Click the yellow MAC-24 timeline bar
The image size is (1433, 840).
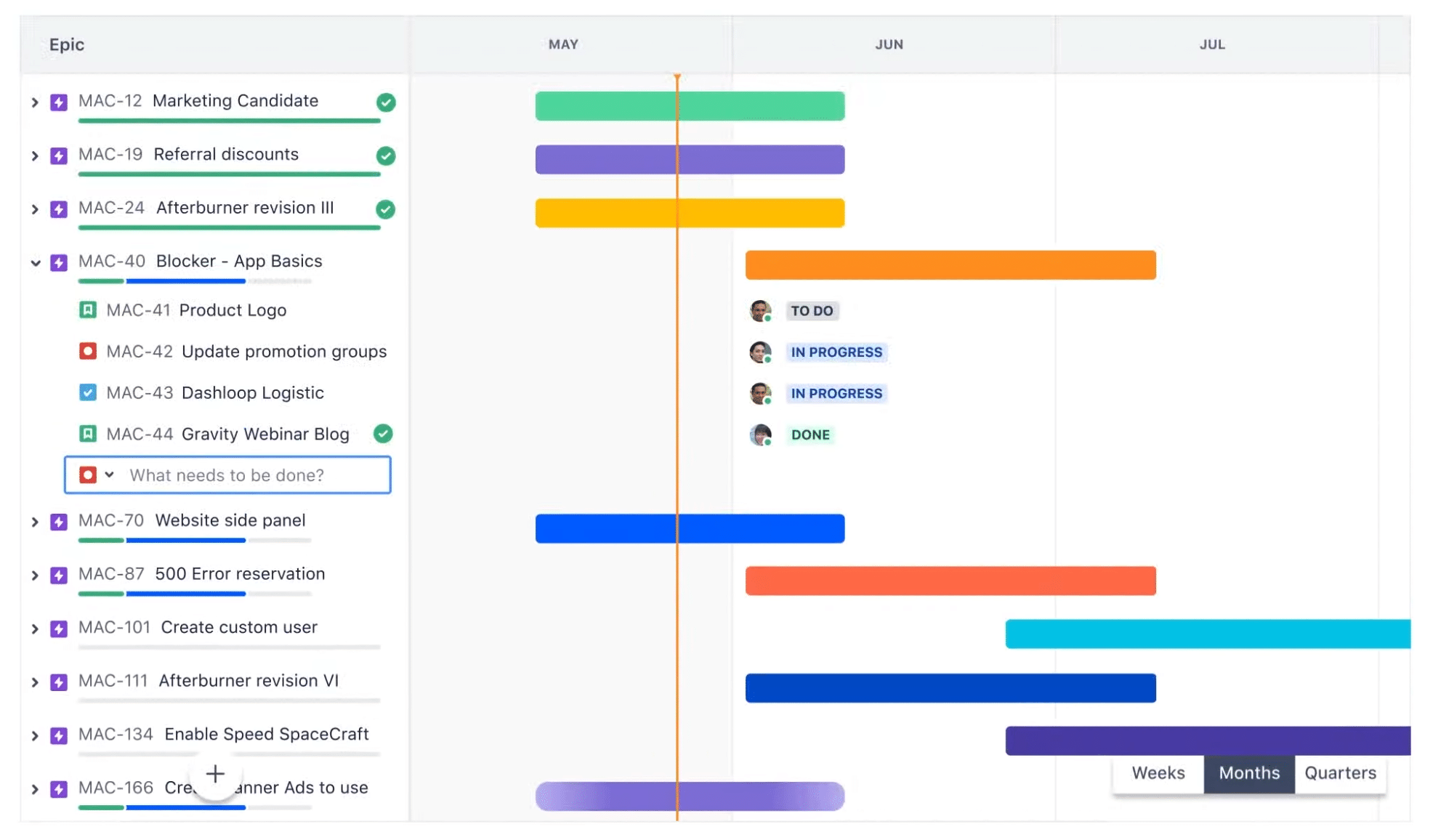(x=690, y=213)
